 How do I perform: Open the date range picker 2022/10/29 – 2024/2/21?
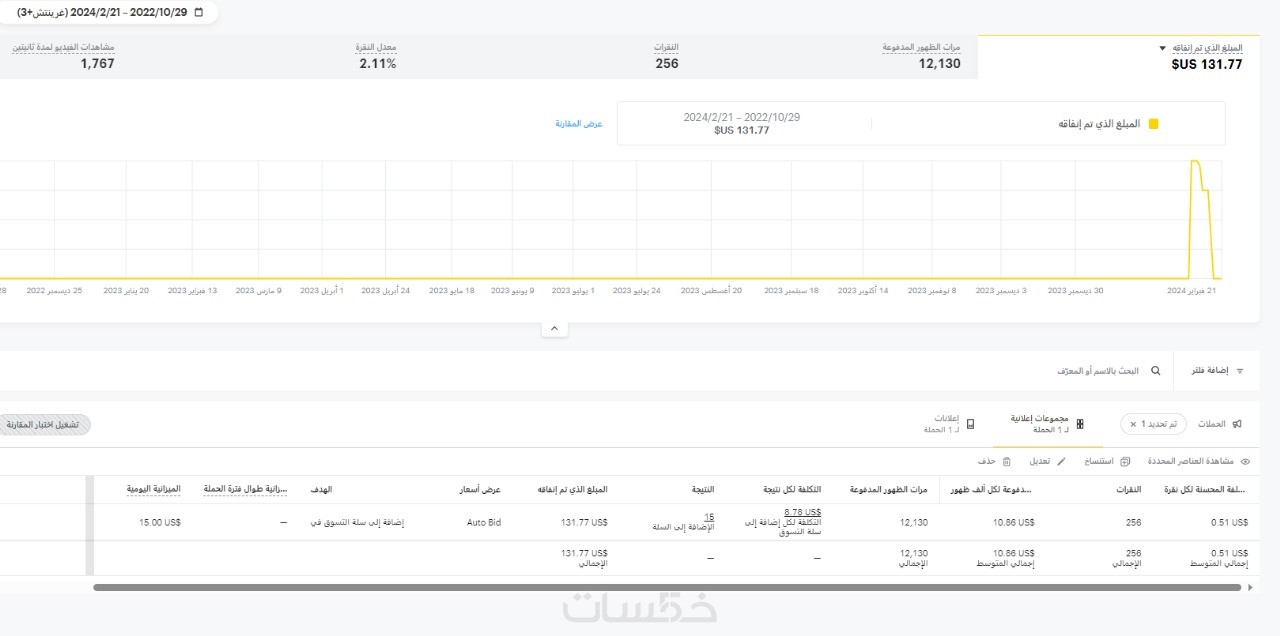pyautogui.click(x=110, y=13)
